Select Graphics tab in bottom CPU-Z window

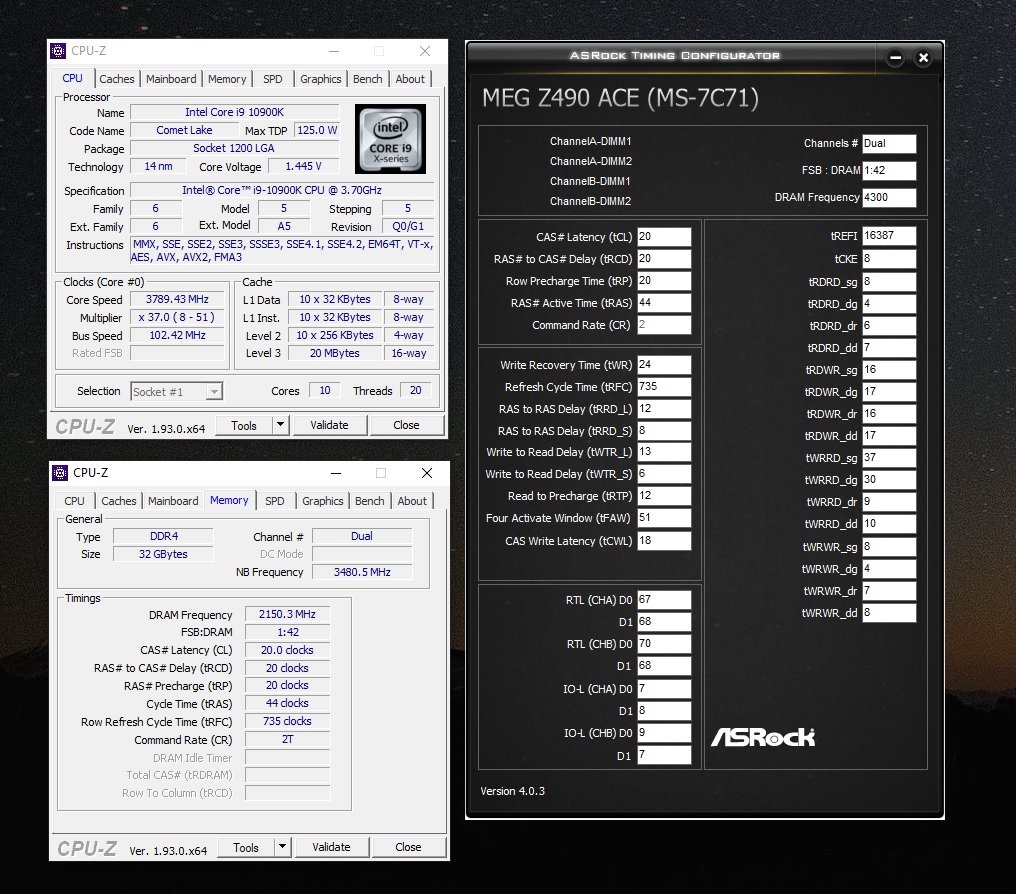click(323, 501)
